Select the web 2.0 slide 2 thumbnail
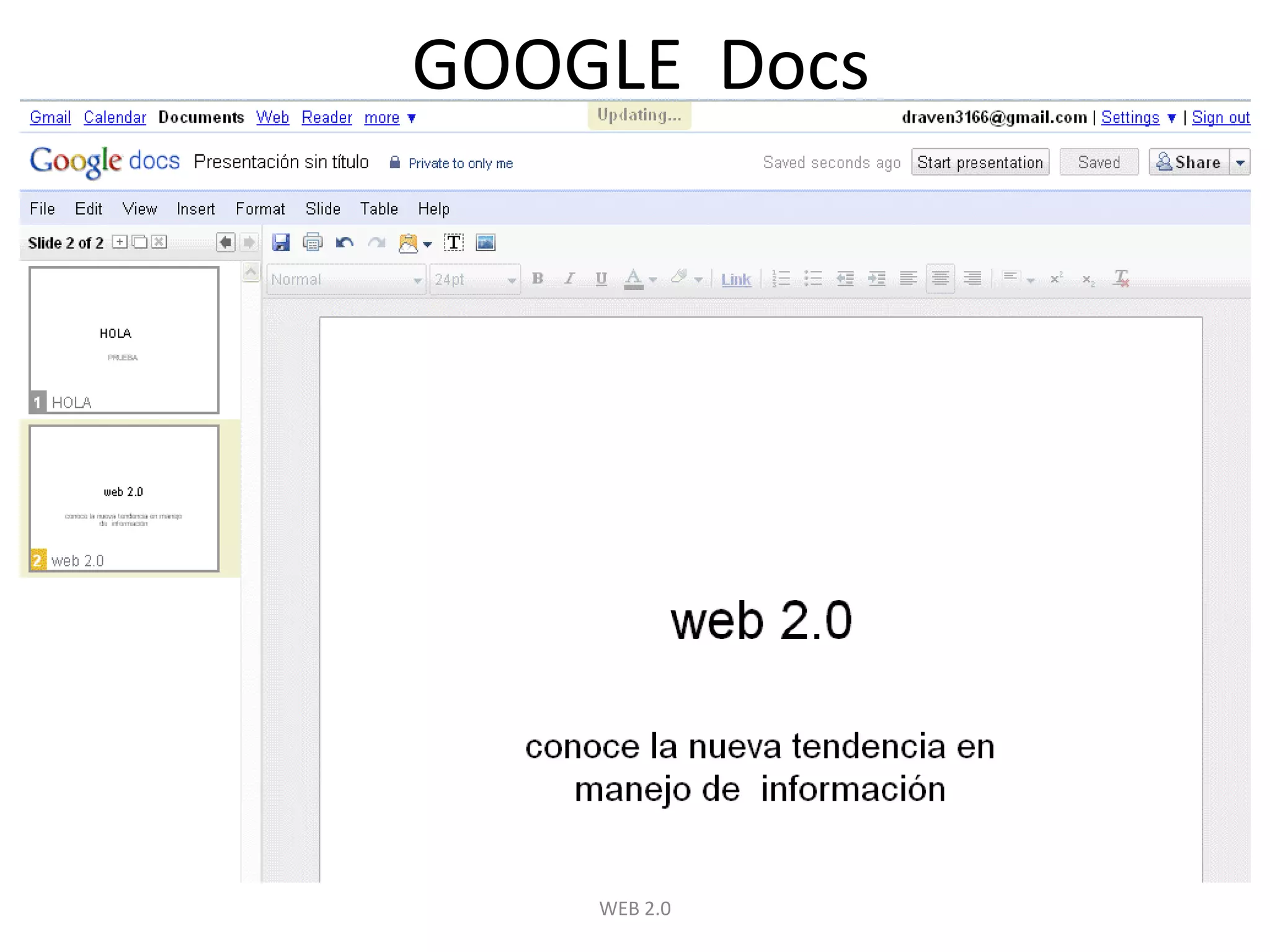1270x952 pixels. pos(124,498)
